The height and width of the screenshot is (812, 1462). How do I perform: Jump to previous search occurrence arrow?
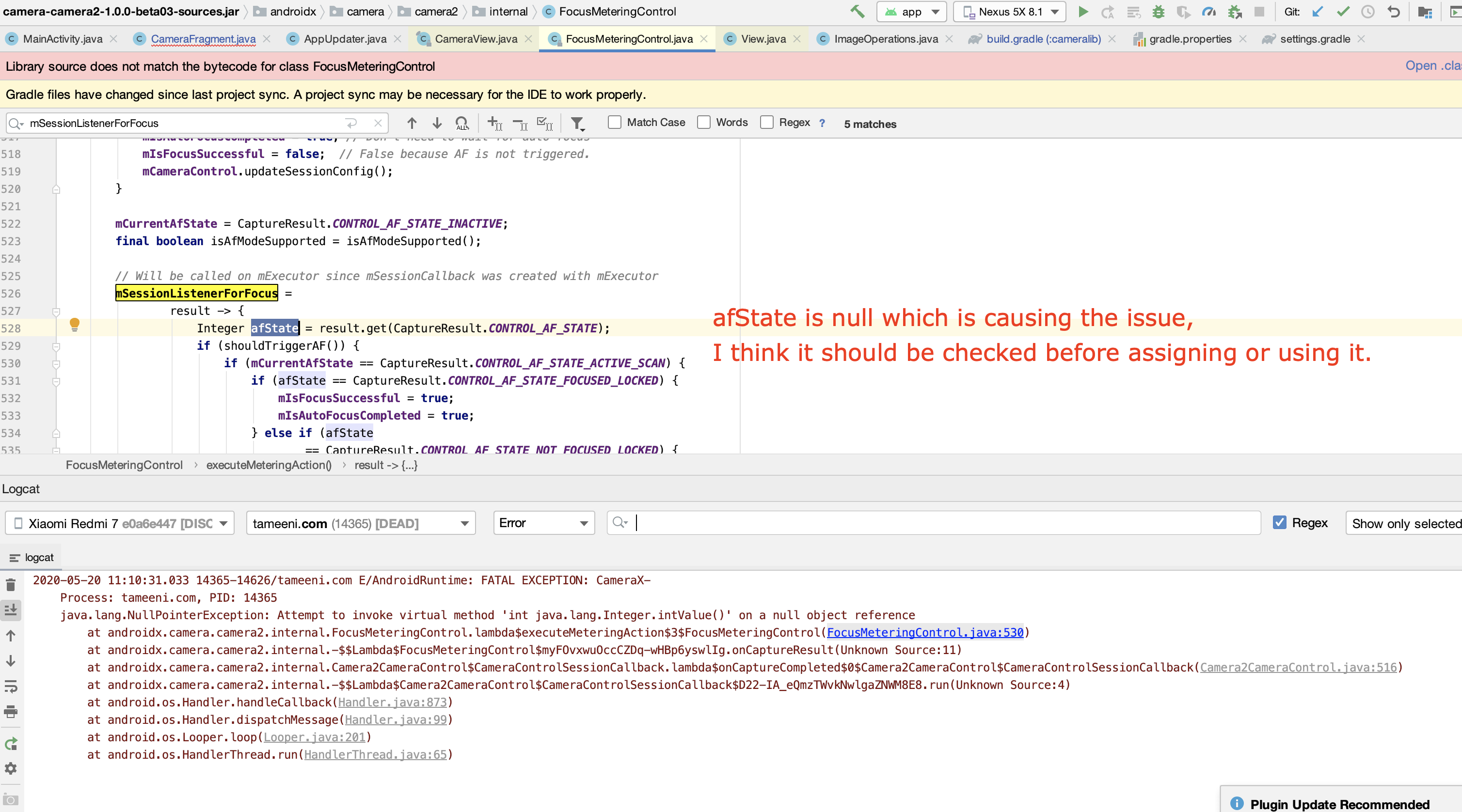click(412, 123)
